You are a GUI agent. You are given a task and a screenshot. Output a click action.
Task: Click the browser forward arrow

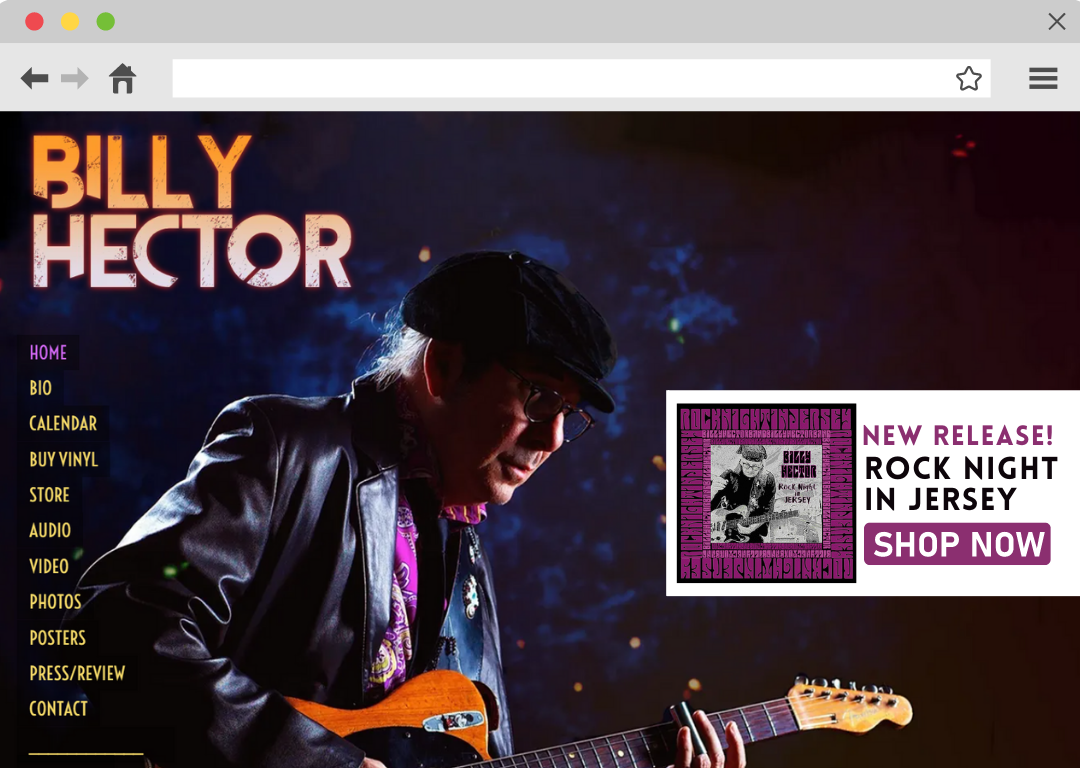click(74, 79)
